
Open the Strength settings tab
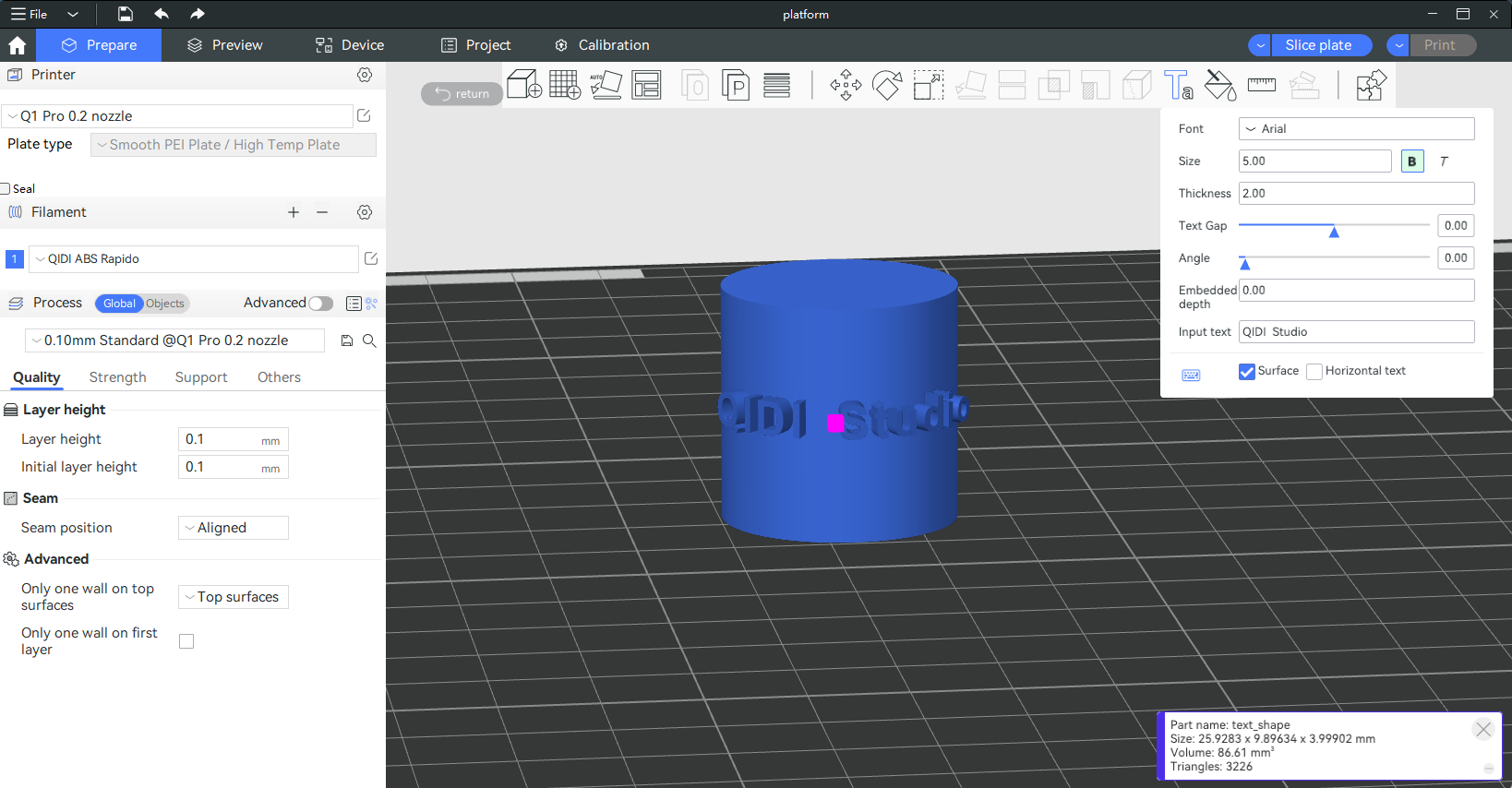pos(118,377)
